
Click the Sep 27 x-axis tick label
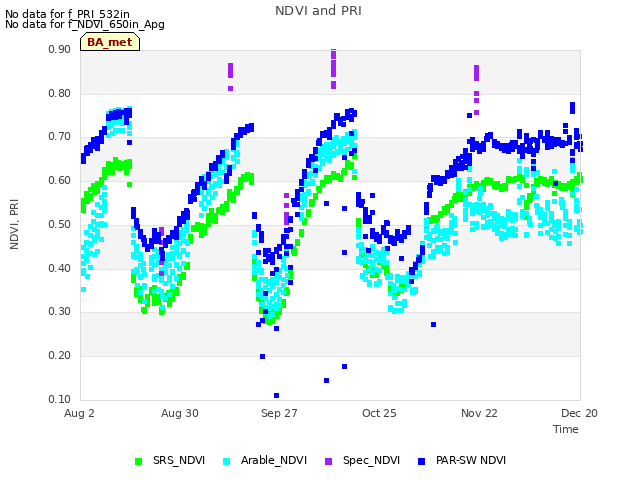(x=279, y=413)
